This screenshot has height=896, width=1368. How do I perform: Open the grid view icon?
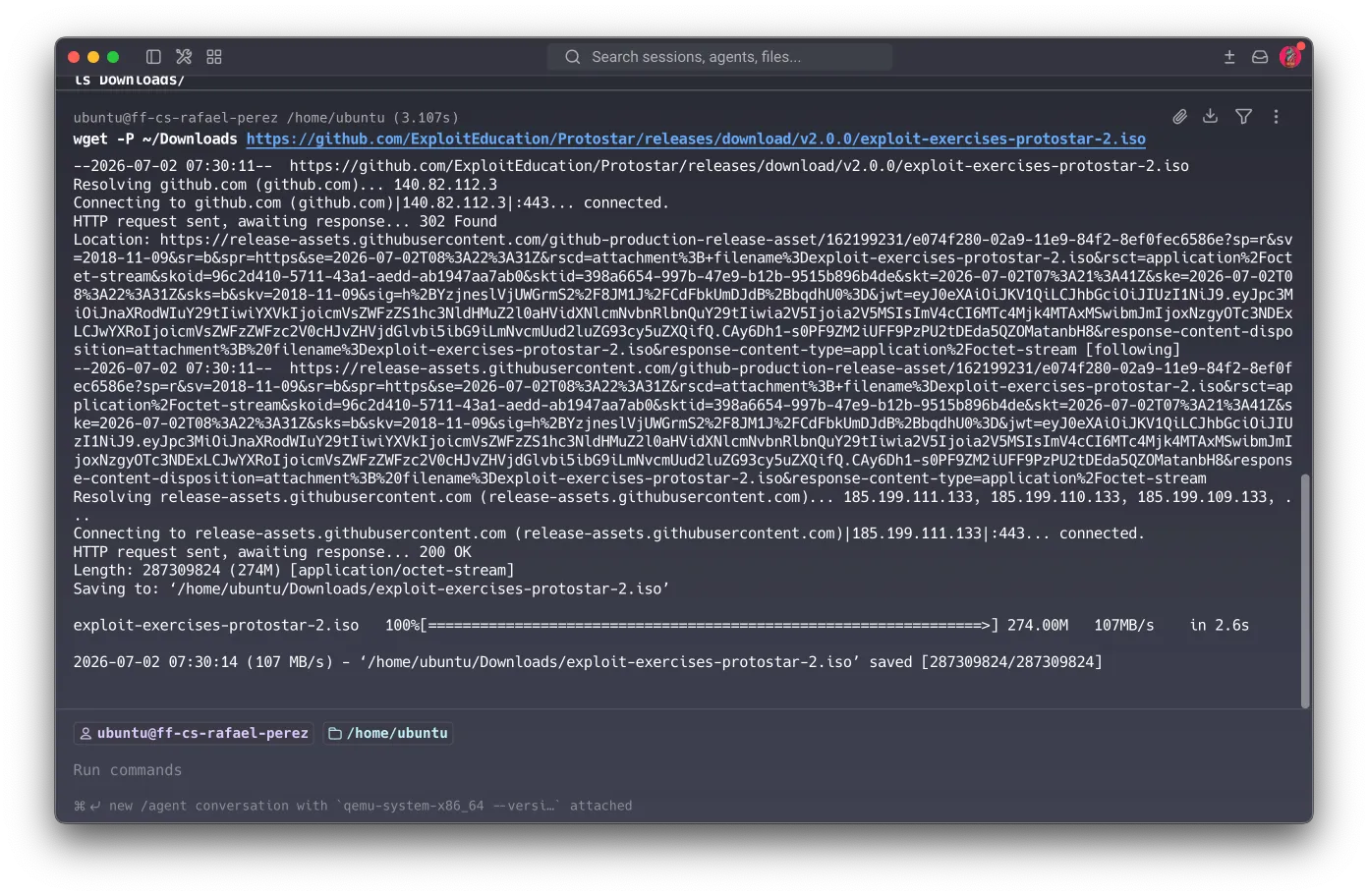[x=214, y=57]
